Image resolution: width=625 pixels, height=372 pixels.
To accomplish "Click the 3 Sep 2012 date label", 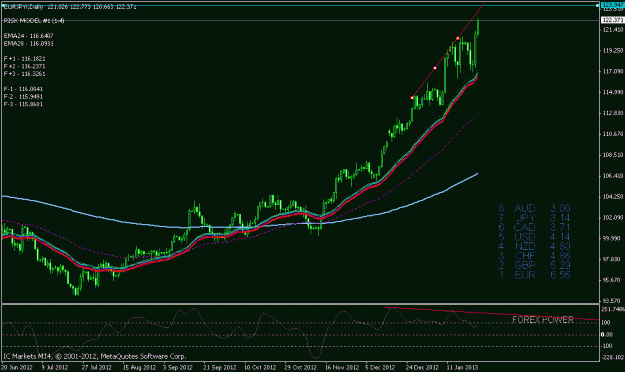I will coord(177,367).
